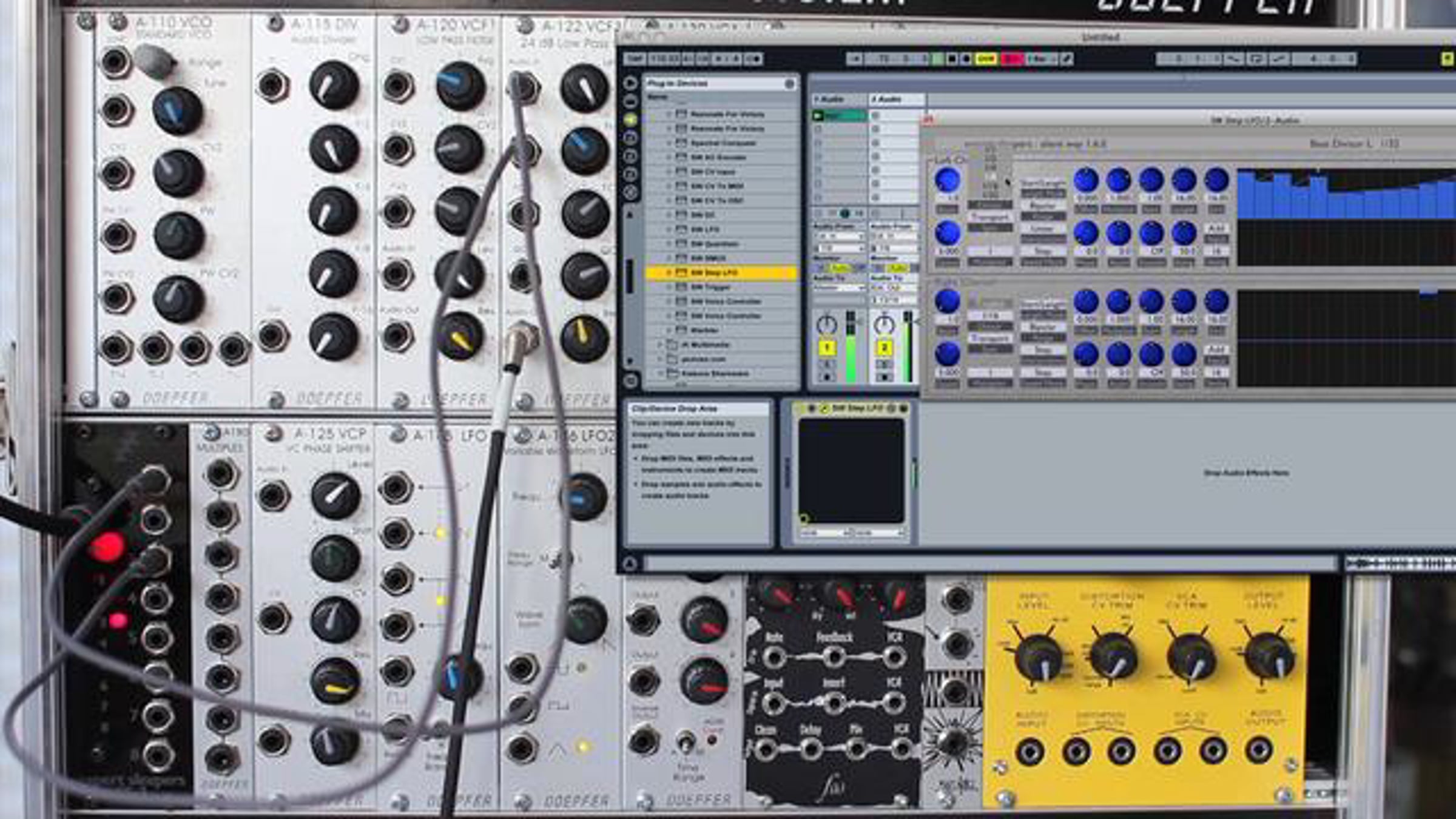1456x819 pixels.
Task: Select SW CV To MIDI in the browser
Action: 721,186
